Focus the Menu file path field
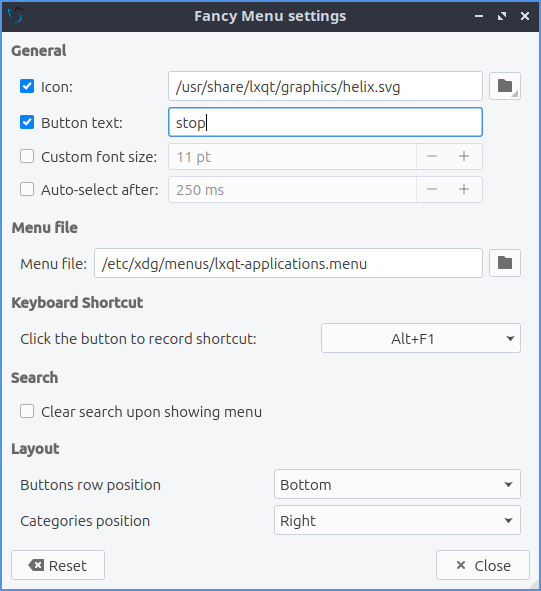This screenshot has height=591, width=541. pyautogui.click(x=288, y=263)
